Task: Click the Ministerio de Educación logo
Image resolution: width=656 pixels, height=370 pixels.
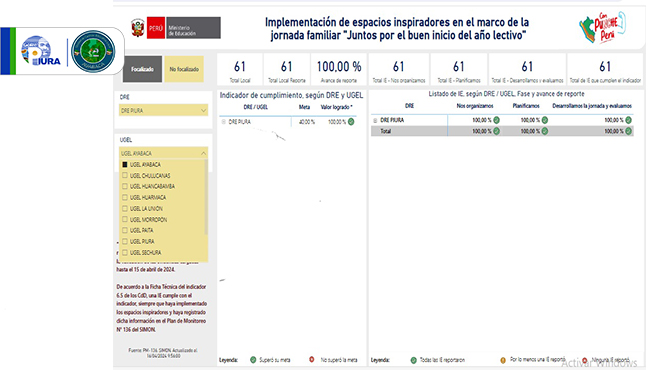Action: 193,28
